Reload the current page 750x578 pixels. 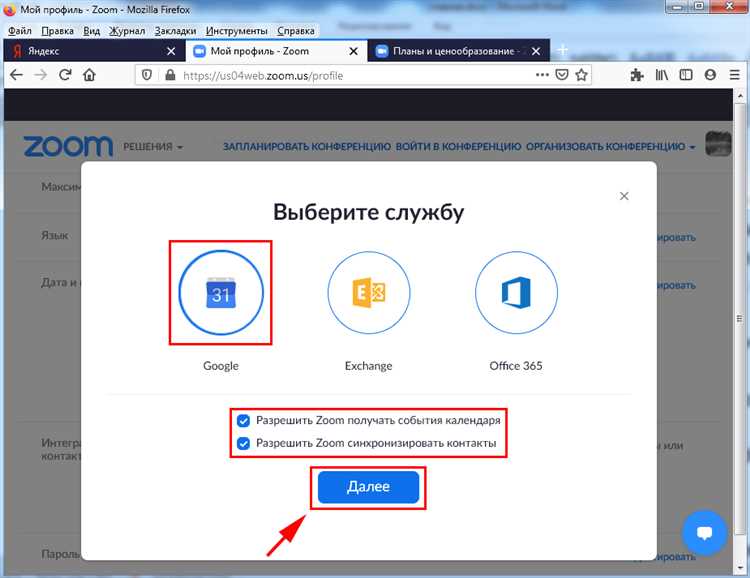[65, 75]
